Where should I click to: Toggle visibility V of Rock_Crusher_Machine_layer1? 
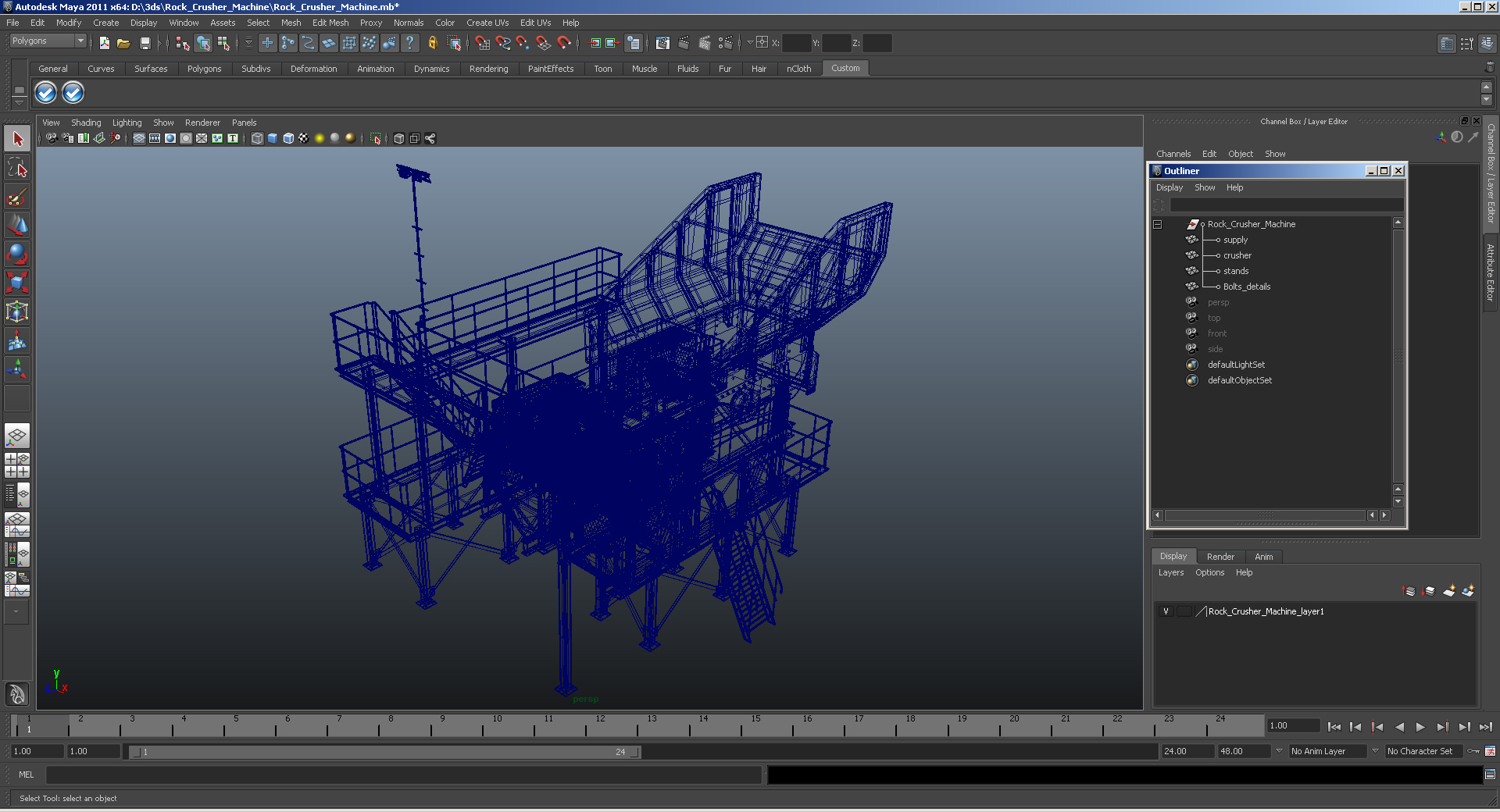click(1166, 611)
